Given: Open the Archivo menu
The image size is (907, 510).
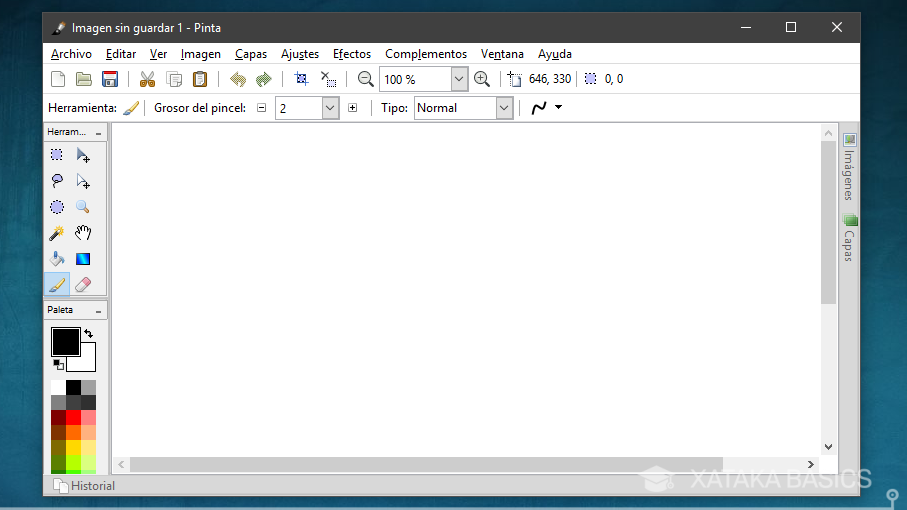Looking at the screenshot, I should (71, 54).
